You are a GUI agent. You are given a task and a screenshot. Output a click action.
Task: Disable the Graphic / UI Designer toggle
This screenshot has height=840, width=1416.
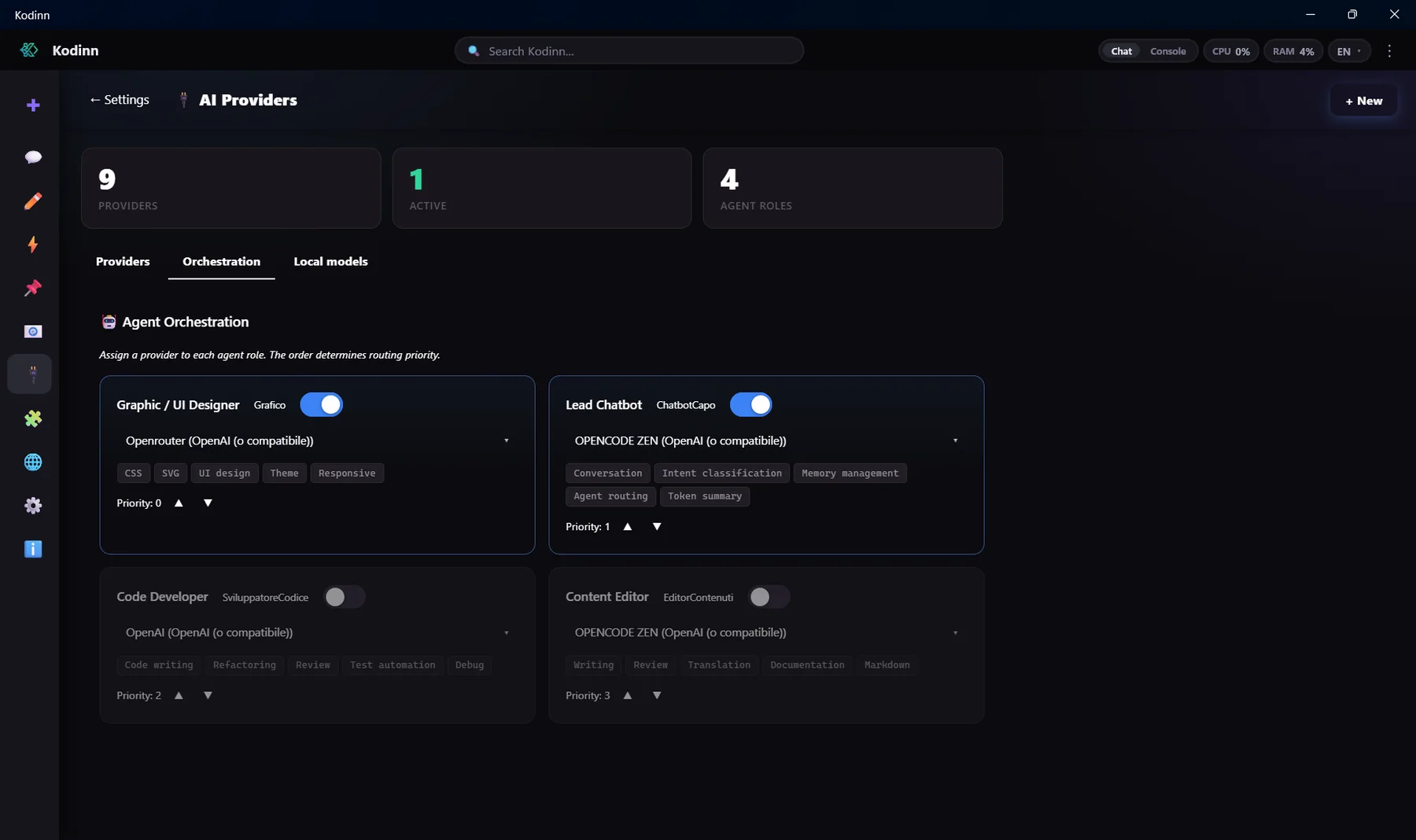(x=321, y=405)
